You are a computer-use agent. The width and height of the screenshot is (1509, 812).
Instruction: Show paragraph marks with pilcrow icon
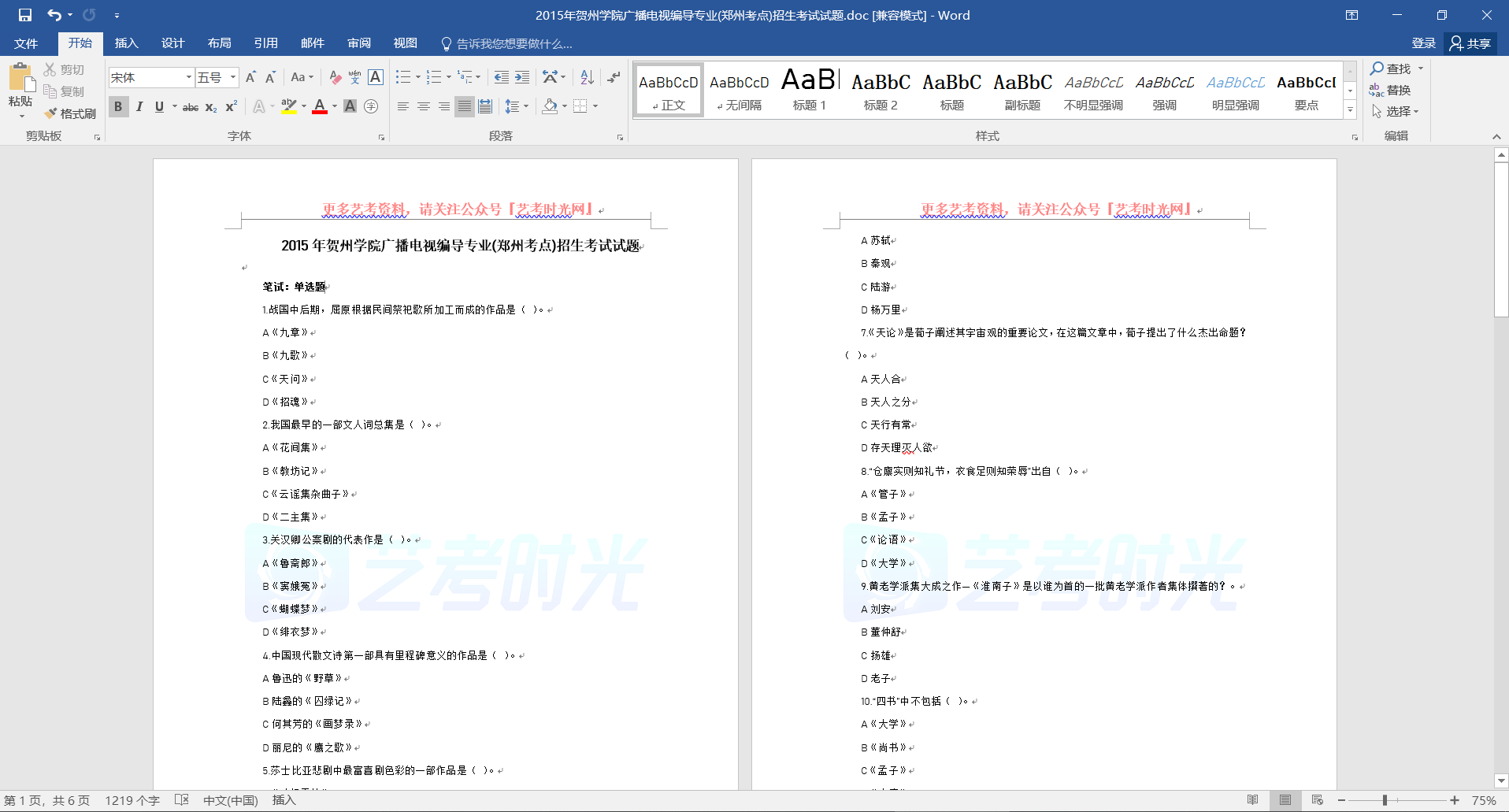(614, 77)
